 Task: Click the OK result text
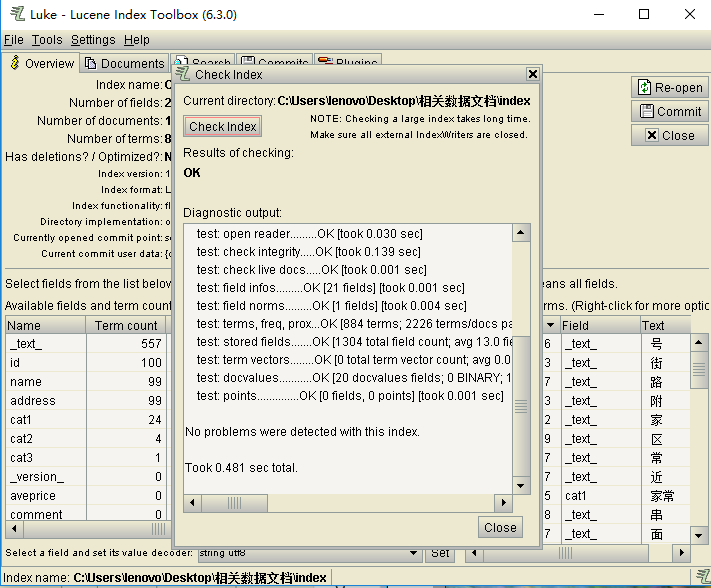pyautogui.click(x=192, y=173)
